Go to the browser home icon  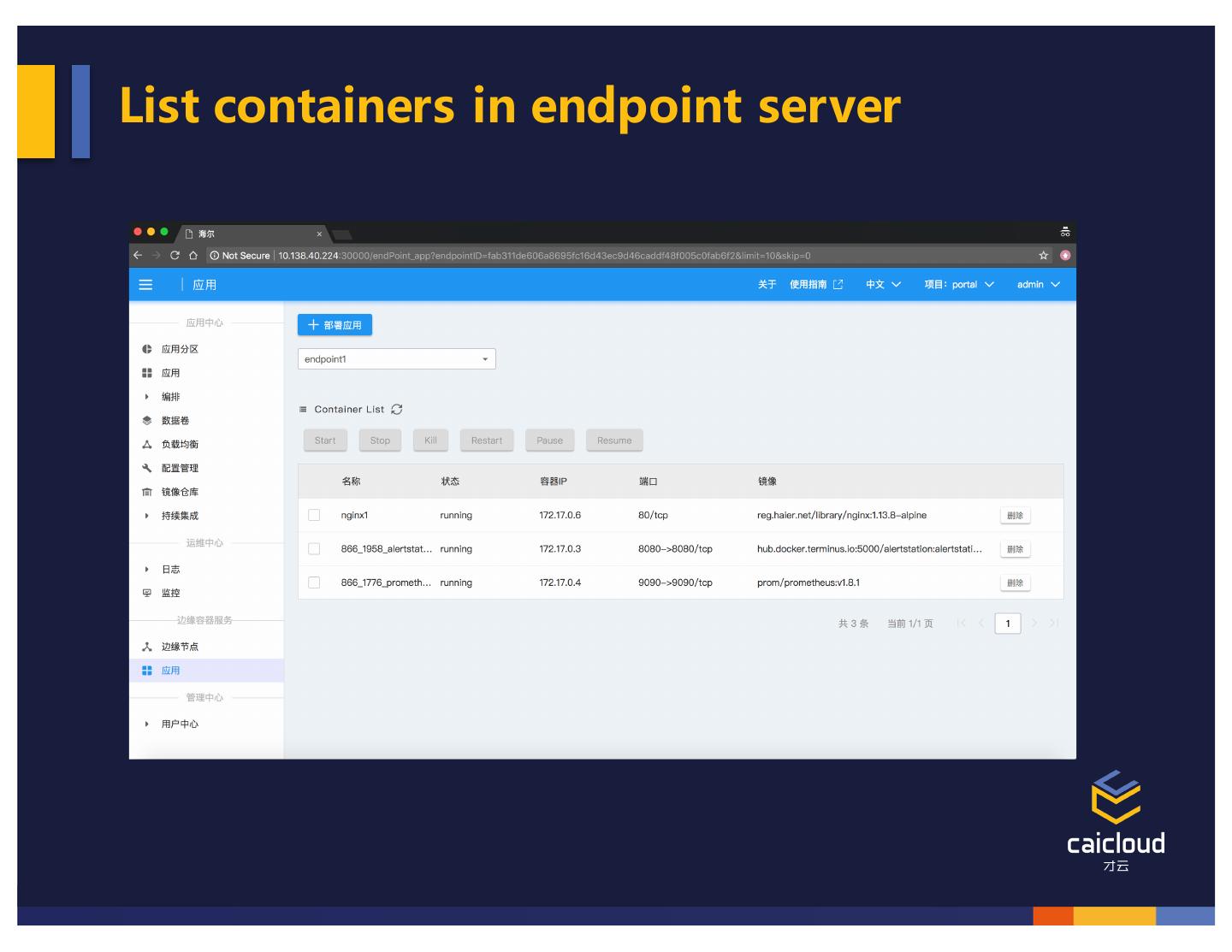(193, 256)
